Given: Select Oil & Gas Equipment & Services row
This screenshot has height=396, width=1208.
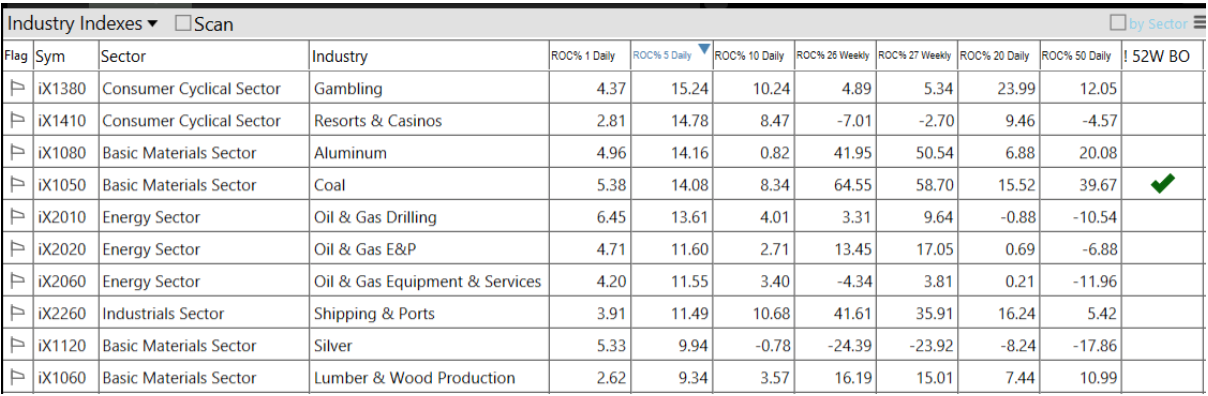Looking at the screenshot, I should point(603,281).
